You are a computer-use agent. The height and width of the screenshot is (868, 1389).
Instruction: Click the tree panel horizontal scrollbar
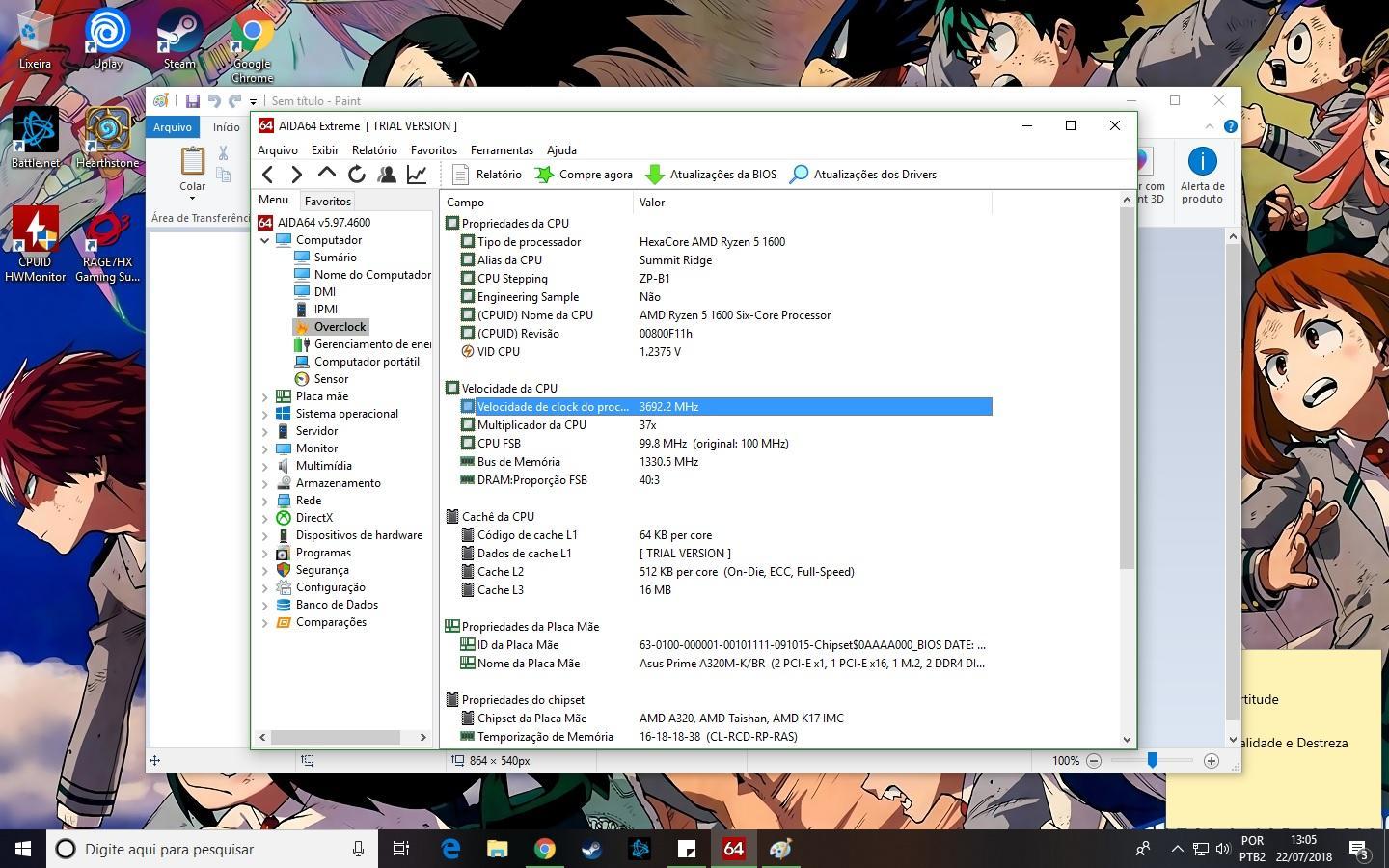335,737
